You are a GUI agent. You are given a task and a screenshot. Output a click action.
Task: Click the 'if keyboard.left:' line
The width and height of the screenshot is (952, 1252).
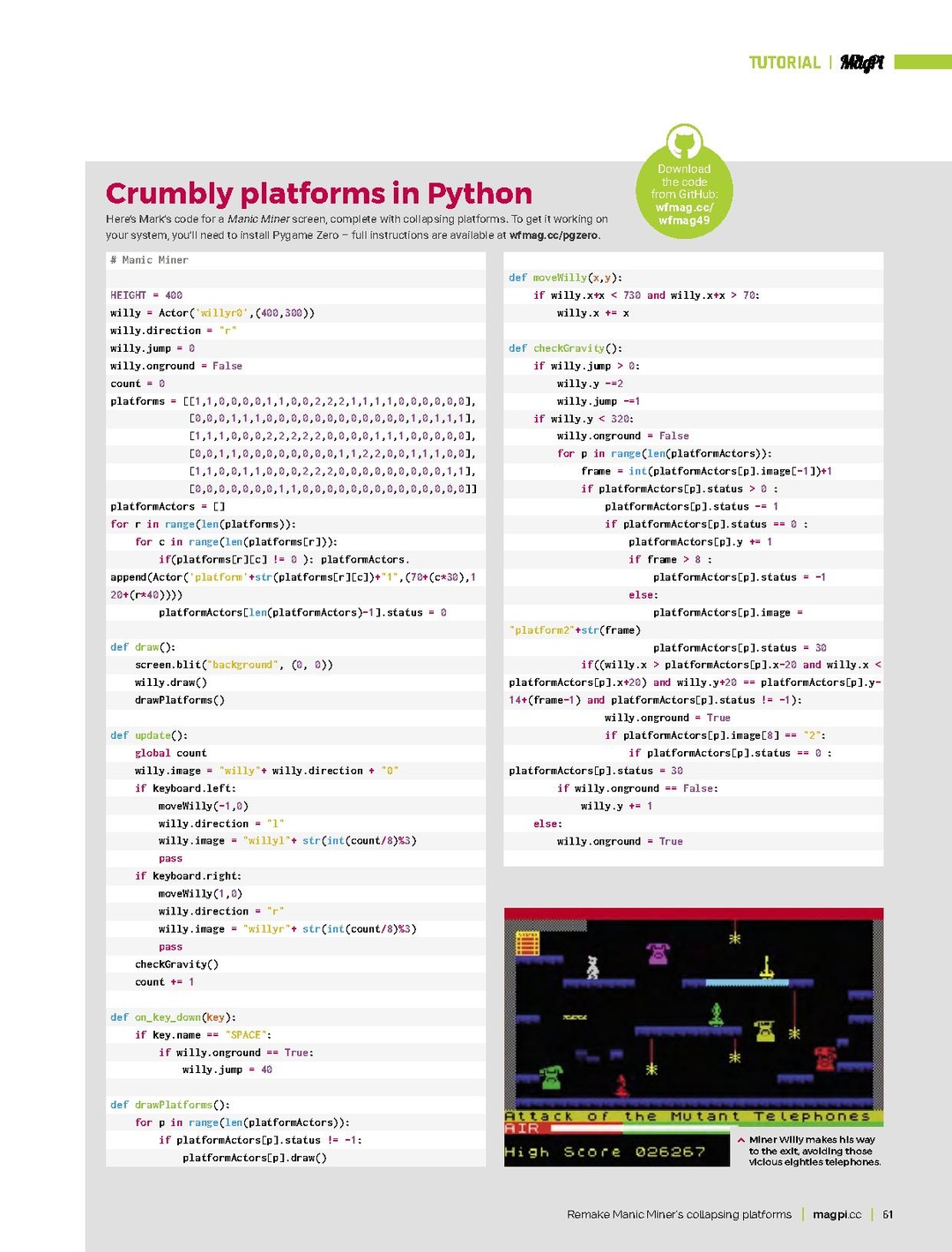(x=185, y=788)
